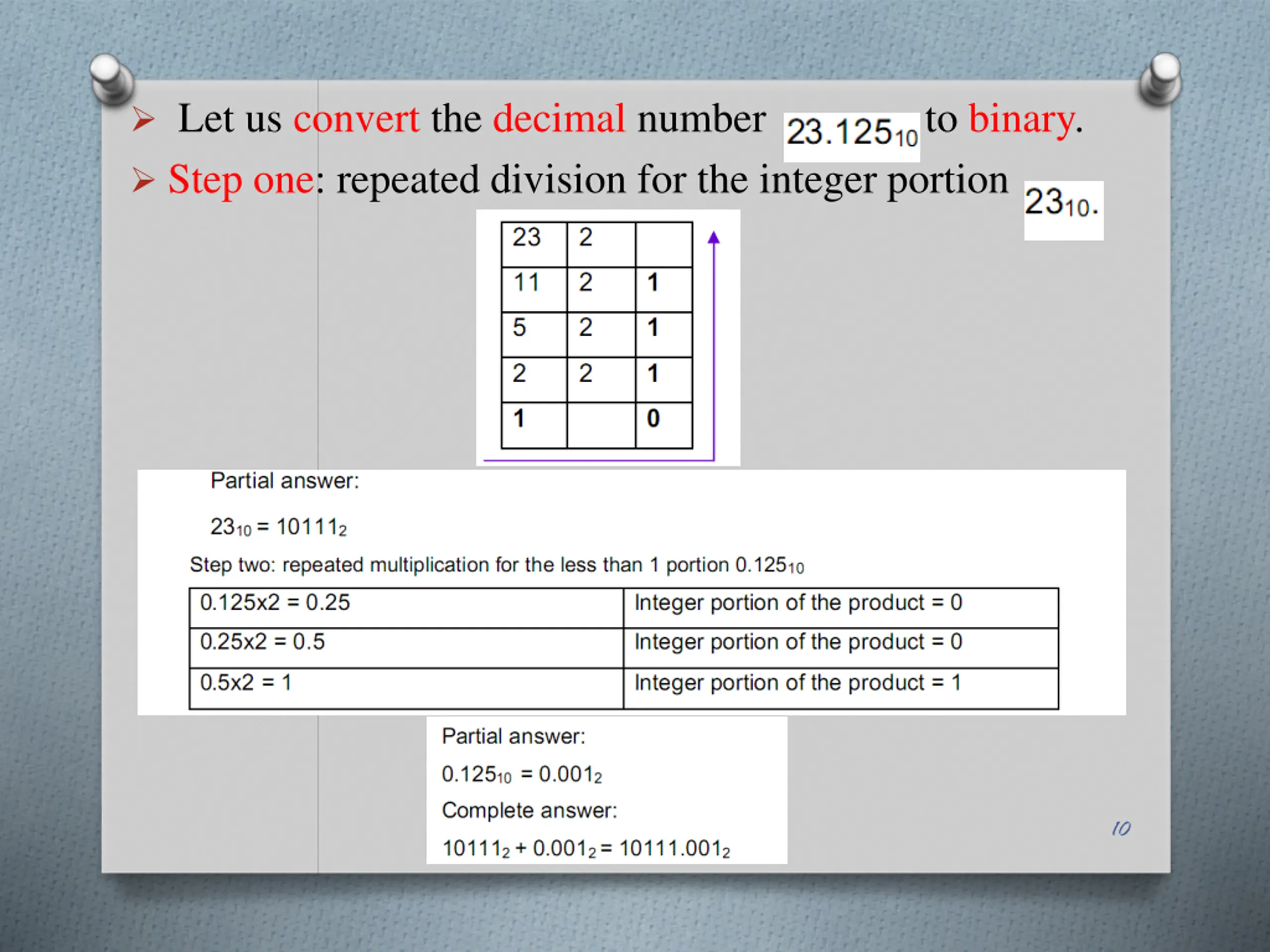Click the '23.125' number box in title
The image size is (1270, 952).
tap(851, 134)
